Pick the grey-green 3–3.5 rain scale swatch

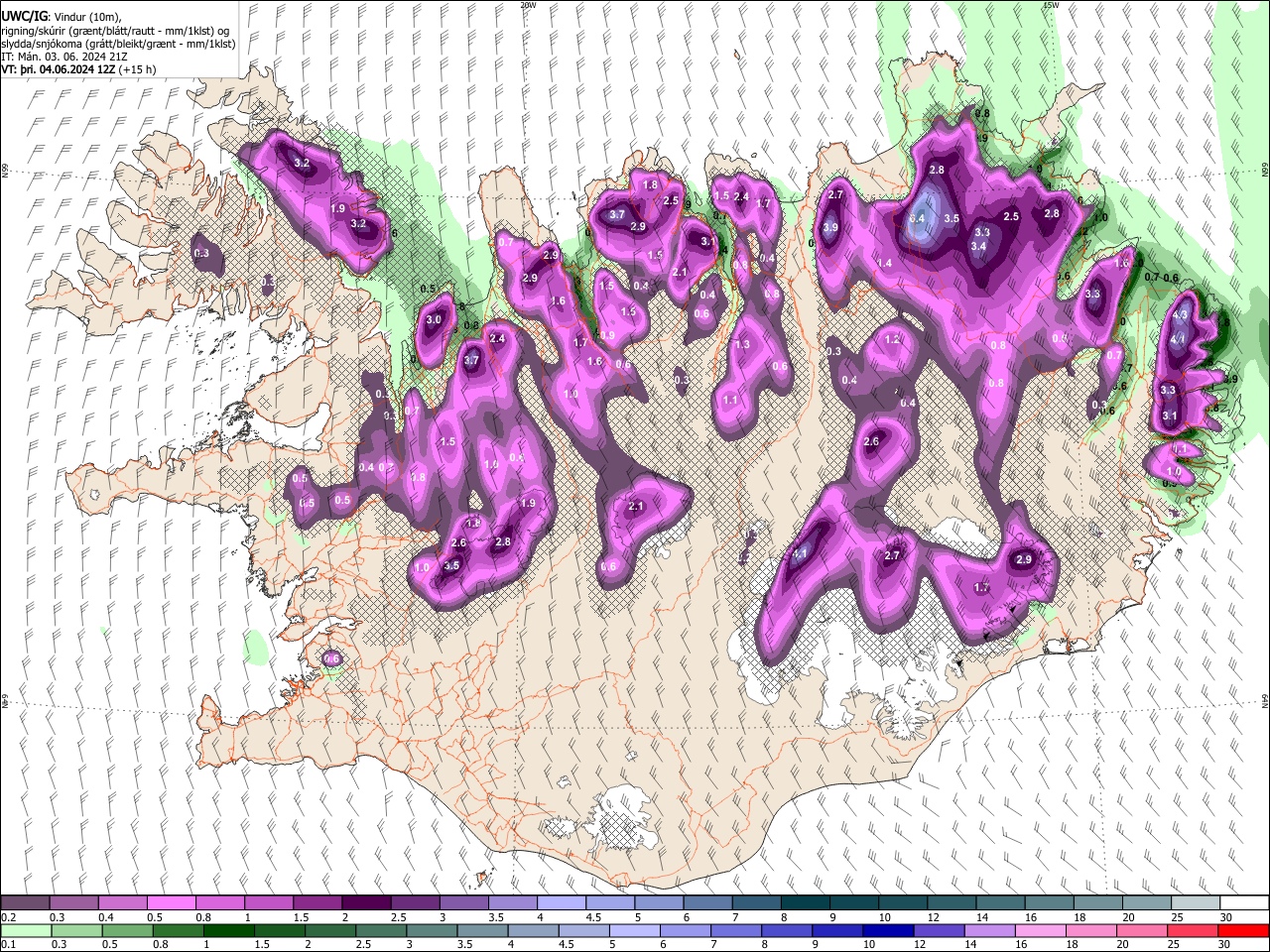(x=432, y=930)
